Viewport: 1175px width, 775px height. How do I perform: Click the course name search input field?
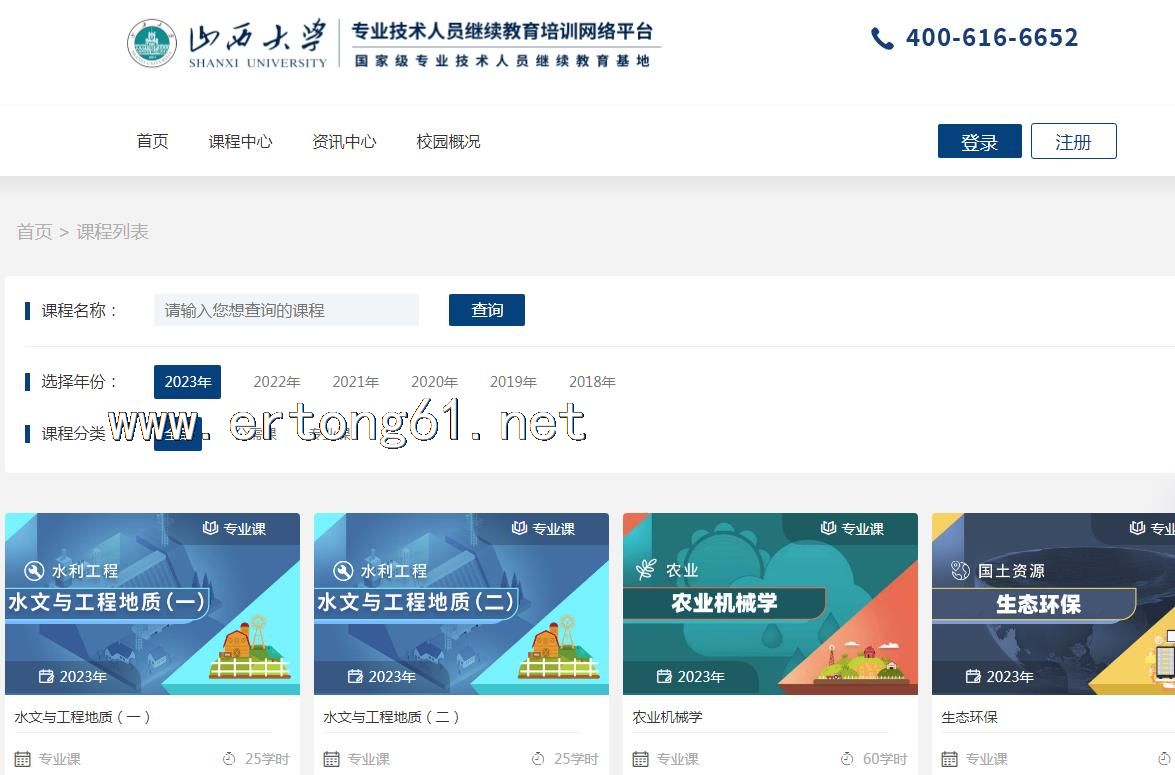click(286, 310)
